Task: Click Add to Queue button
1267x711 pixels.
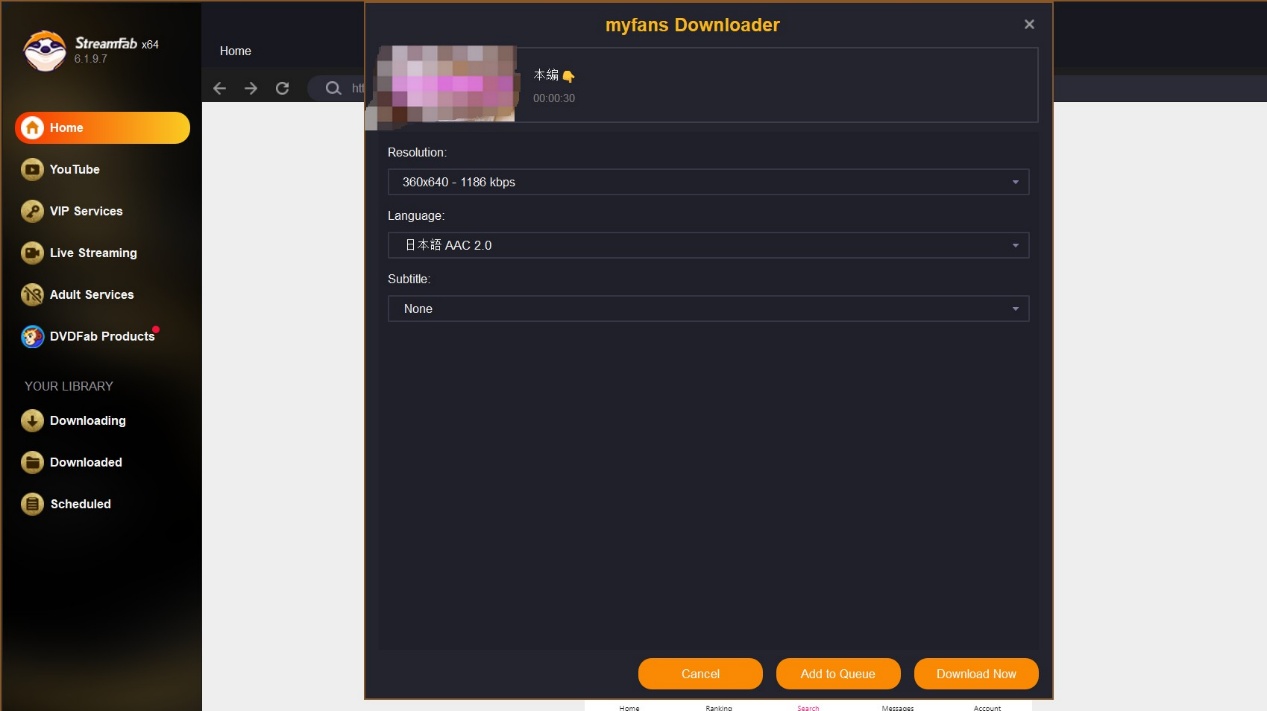Action: coord(838,674)
